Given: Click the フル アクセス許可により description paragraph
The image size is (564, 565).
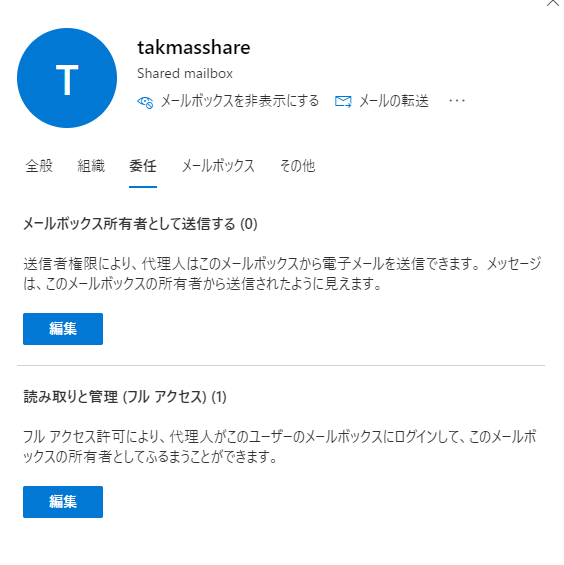Looking at the screenshot, I should click(280, 447).
